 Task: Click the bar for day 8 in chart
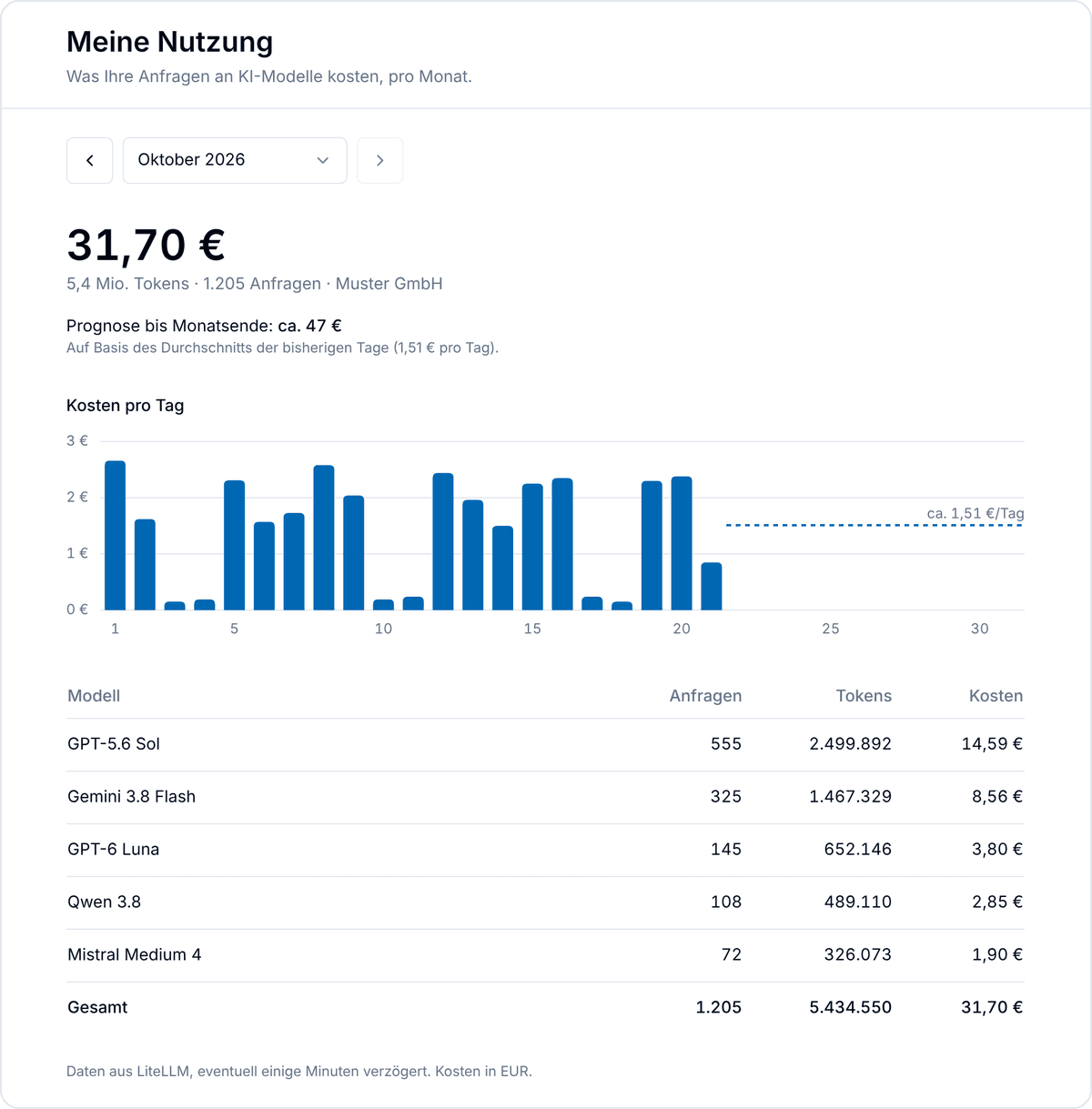point(324,538)
